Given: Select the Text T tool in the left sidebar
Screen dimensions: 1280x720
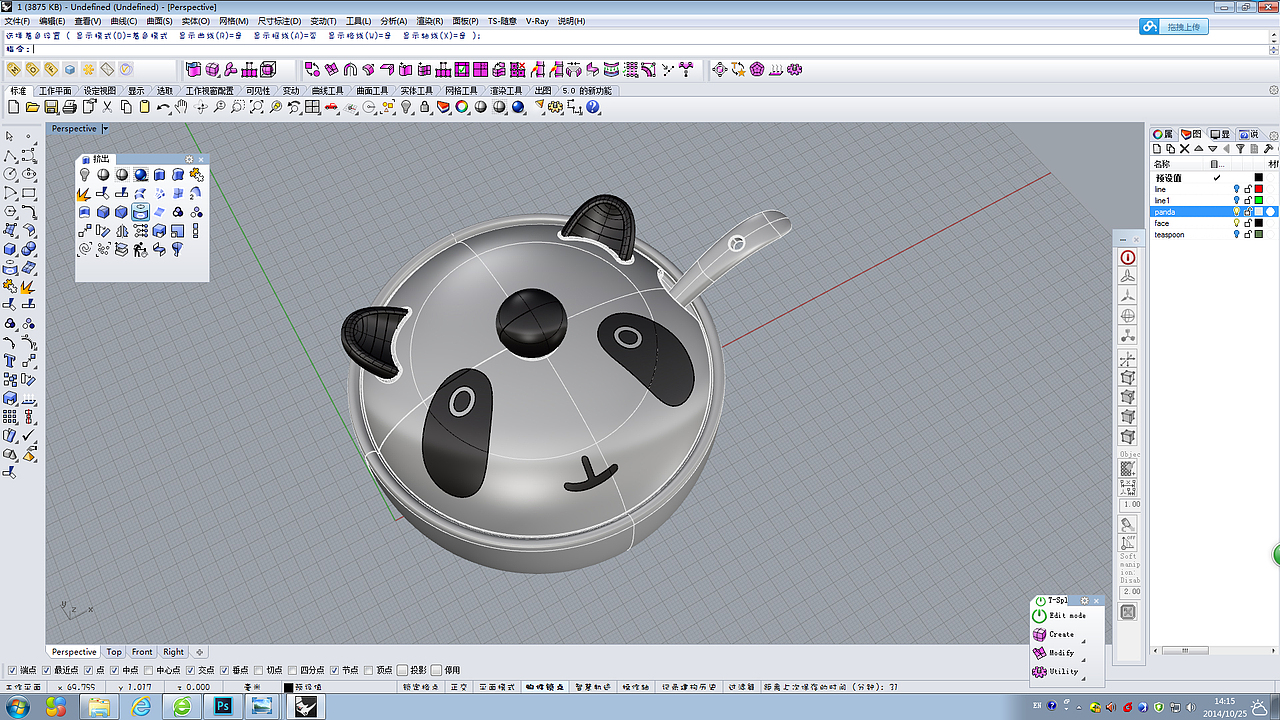Looking at the screenshot, I should (10, 360).
